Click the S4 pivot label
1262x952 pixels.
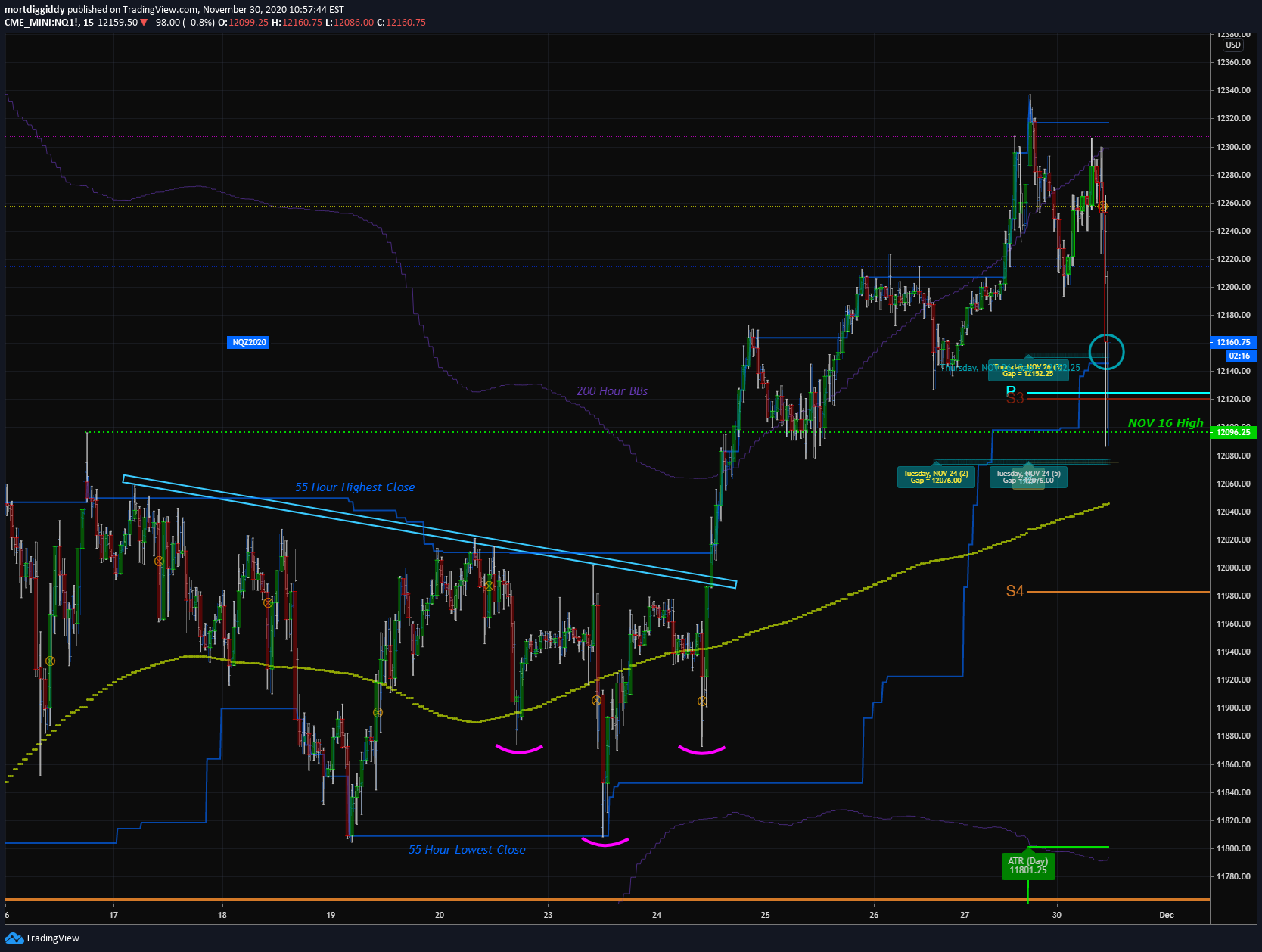coord(1015,591)
